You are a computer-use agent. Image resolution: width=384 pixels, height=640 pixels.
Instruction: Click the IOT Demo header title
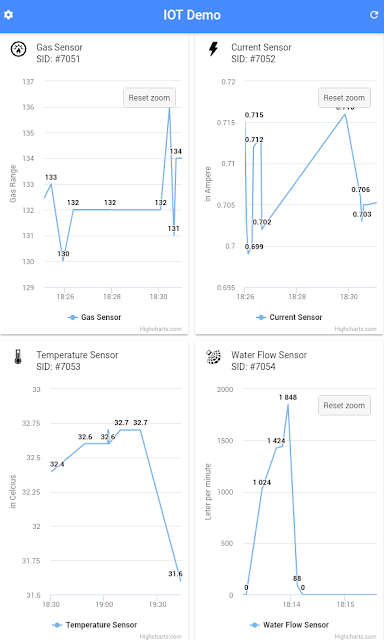click(192, 15)
